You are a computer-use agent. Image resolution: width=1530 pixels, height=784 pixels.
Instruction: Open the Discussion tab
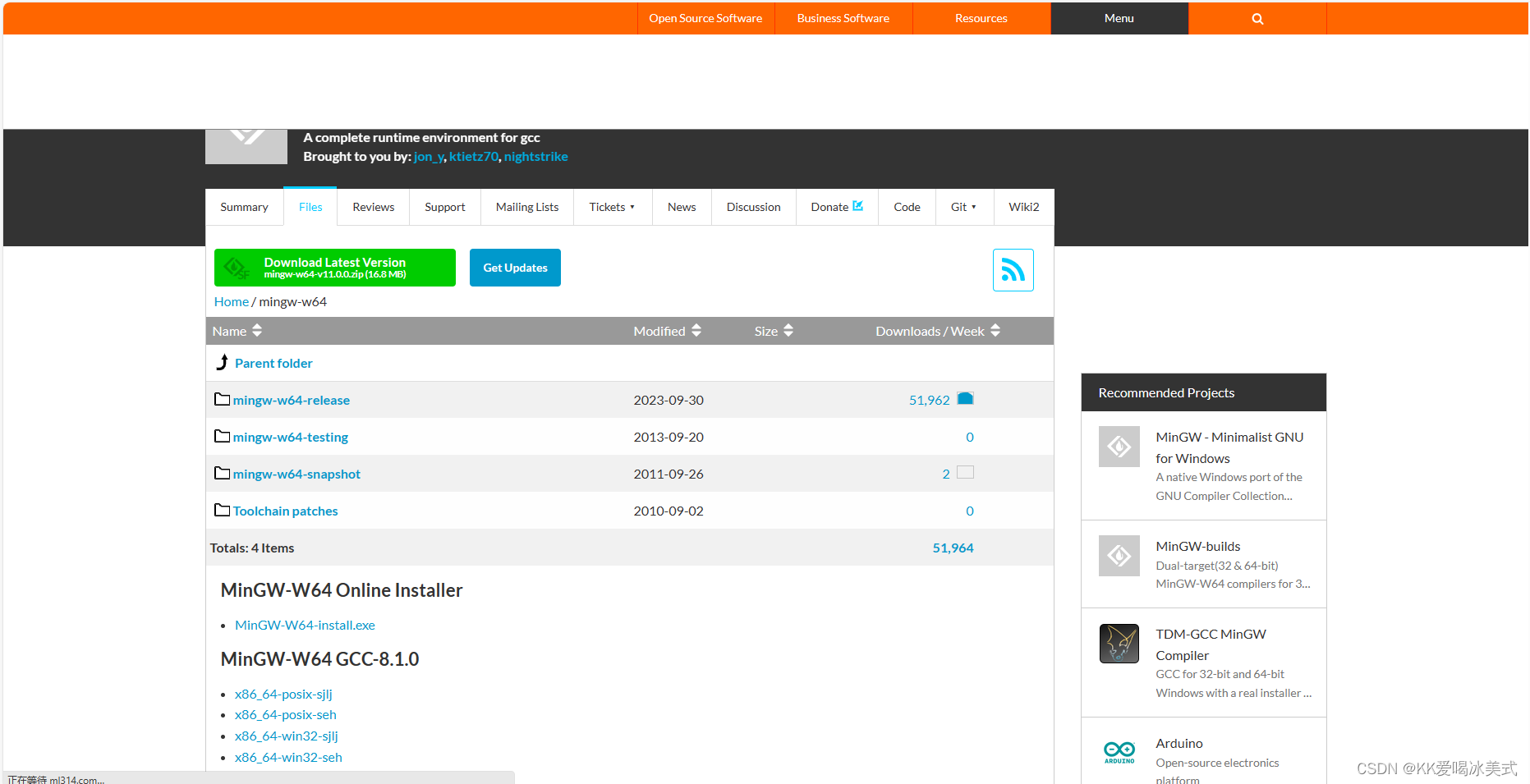click(x=754, y=207)
